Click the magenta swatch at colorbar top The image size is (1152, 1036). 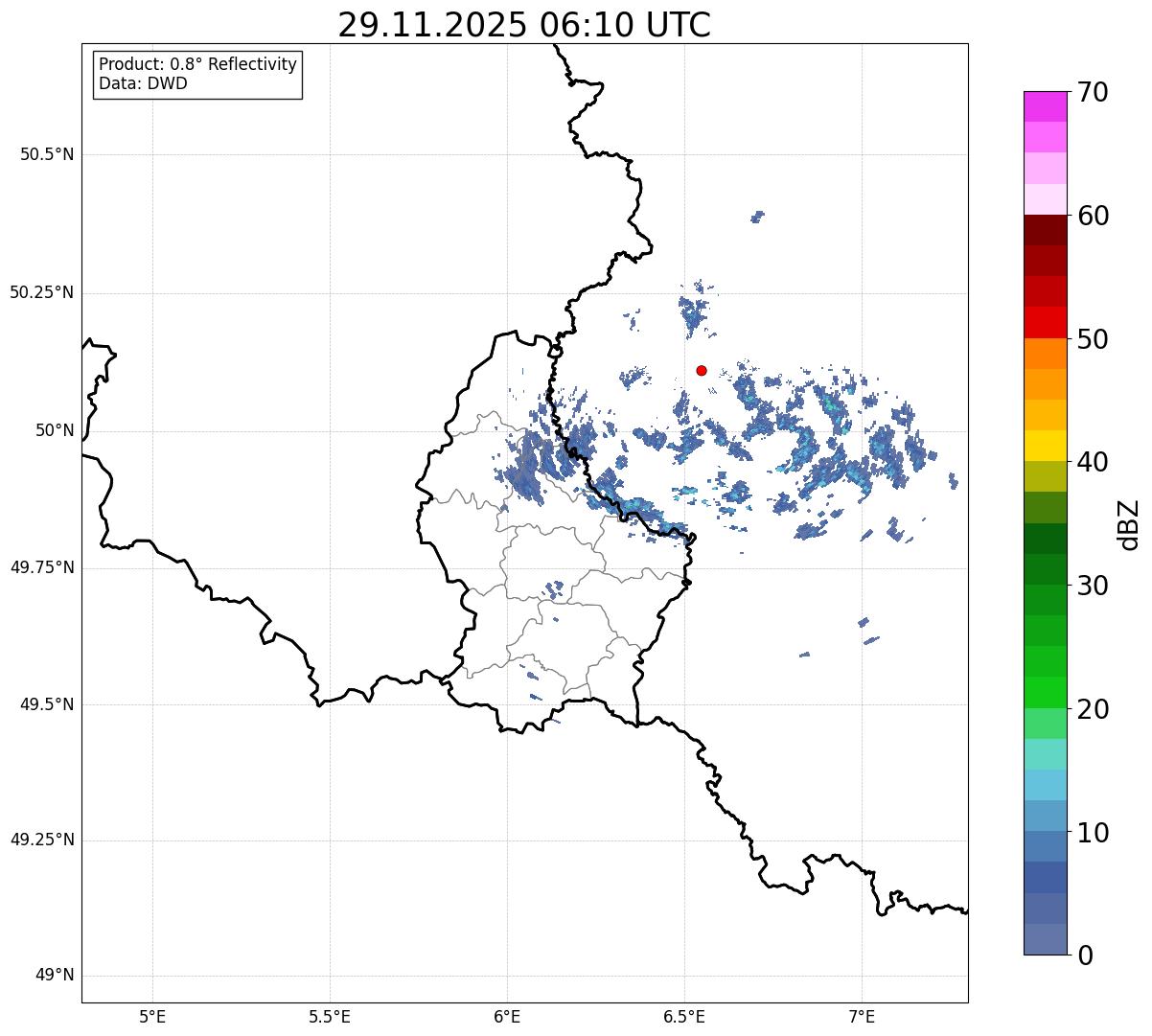pos(1045,106)
